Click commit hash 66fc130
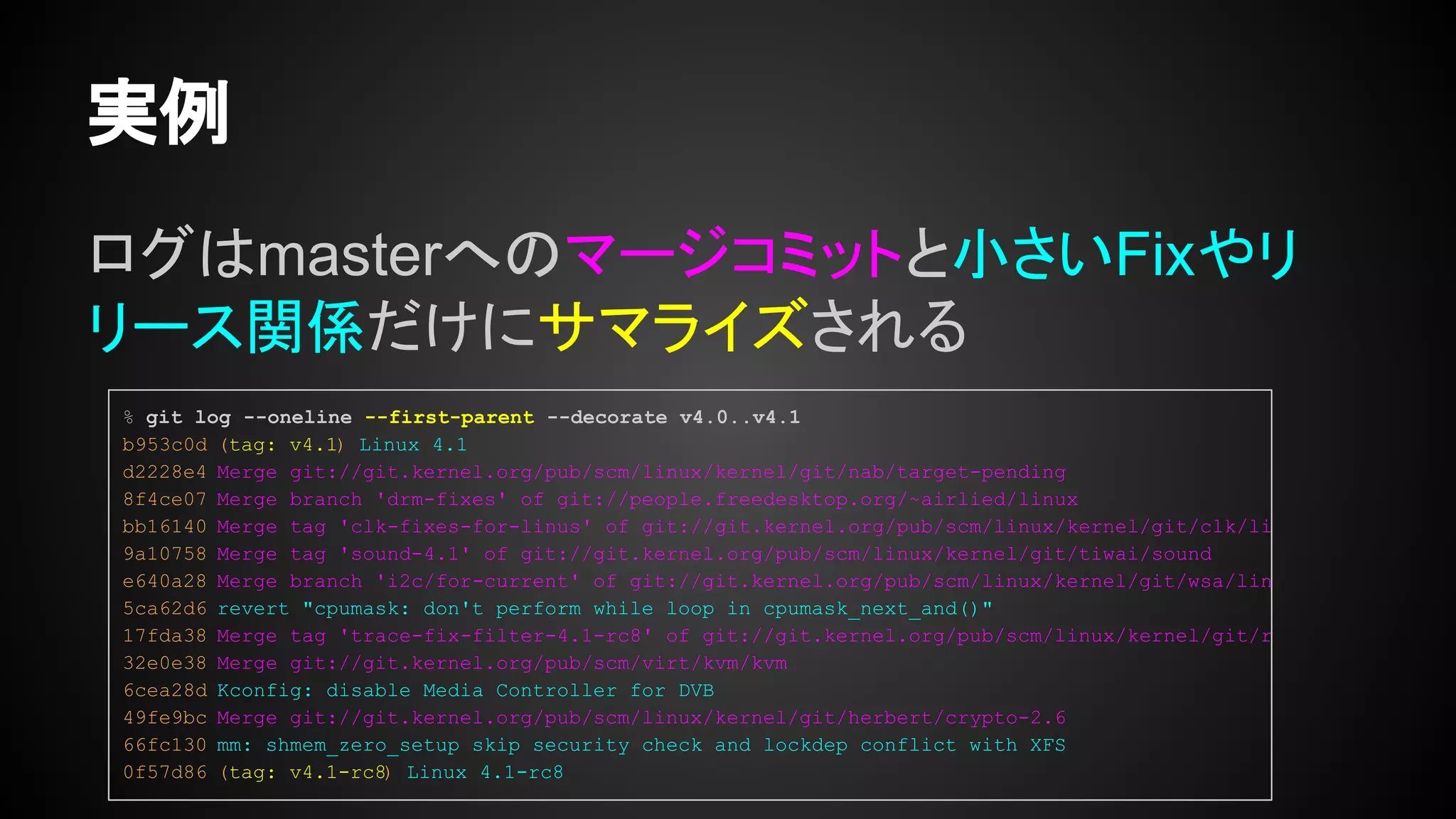The width and height of the screenshot is (1456, 819). click(x=165, y=745)
